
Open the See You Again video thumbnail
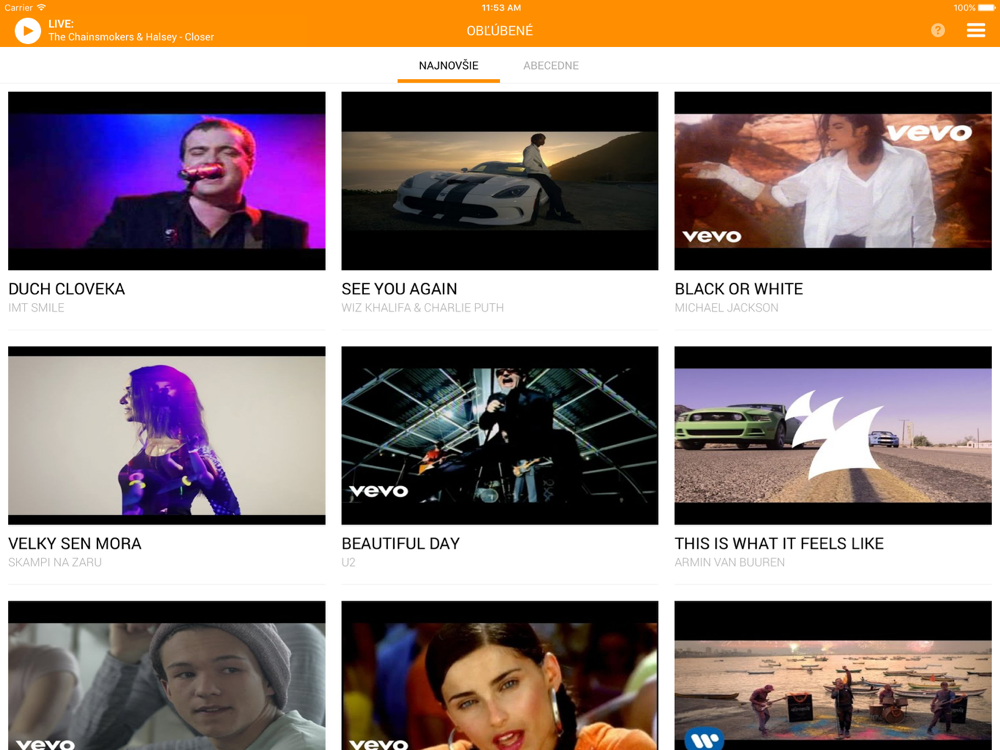(x=499, y=180)
